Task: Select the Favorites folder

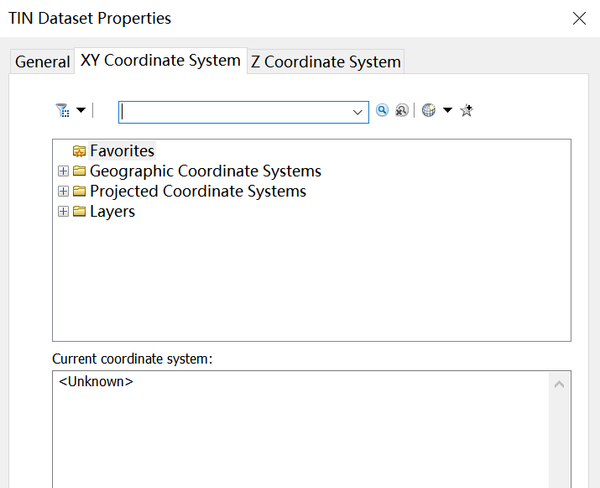Action: click(x=121, y=151)
